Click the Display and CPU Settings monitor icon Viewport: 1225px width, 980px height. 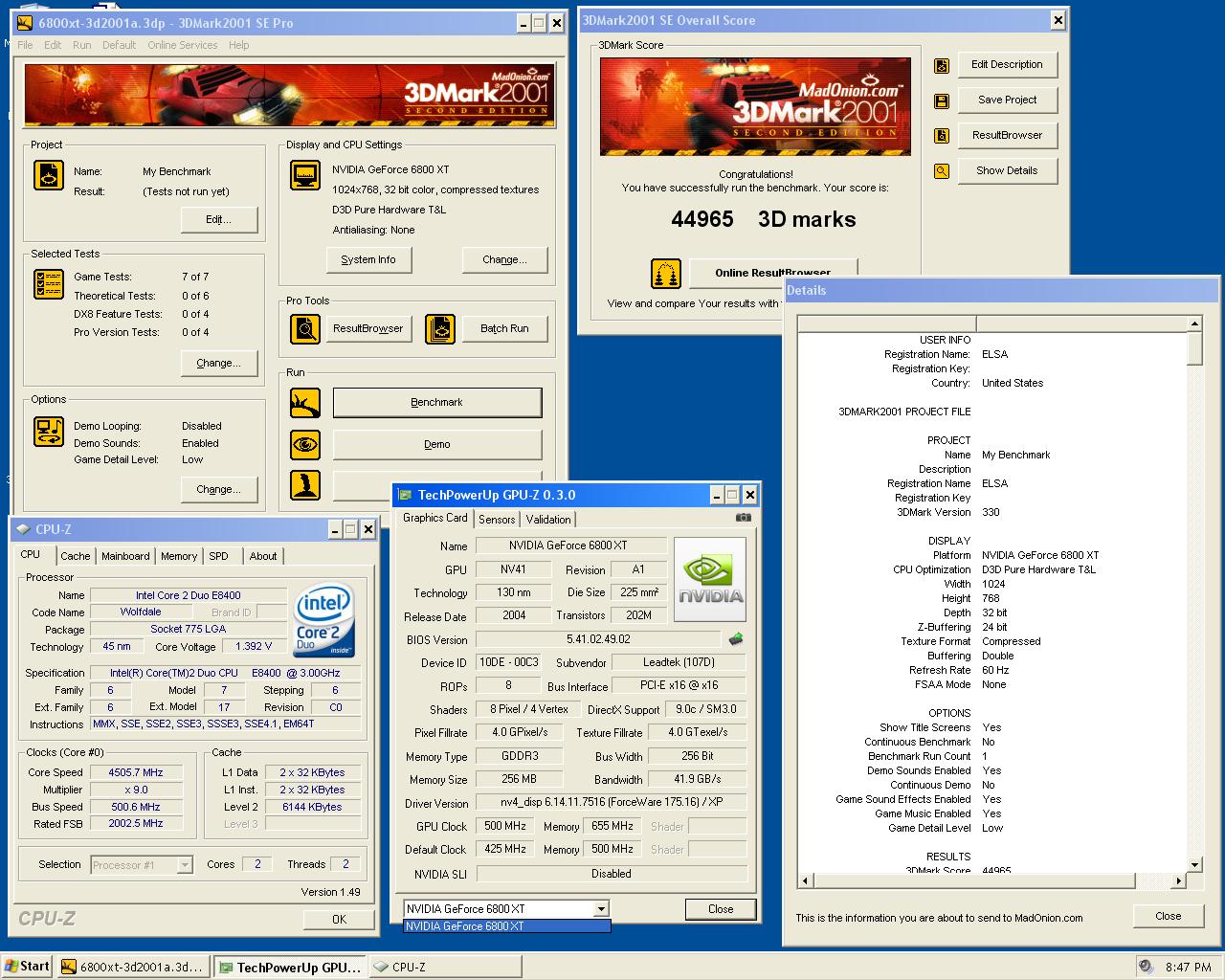pyautogui.click(x=305, y=175)
